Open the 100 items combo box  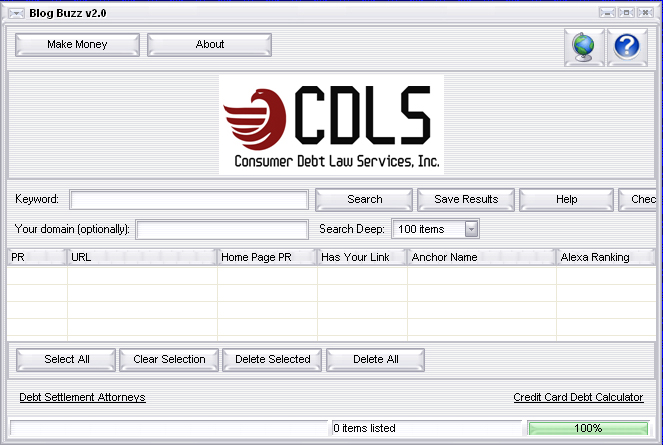coord(436,229)
